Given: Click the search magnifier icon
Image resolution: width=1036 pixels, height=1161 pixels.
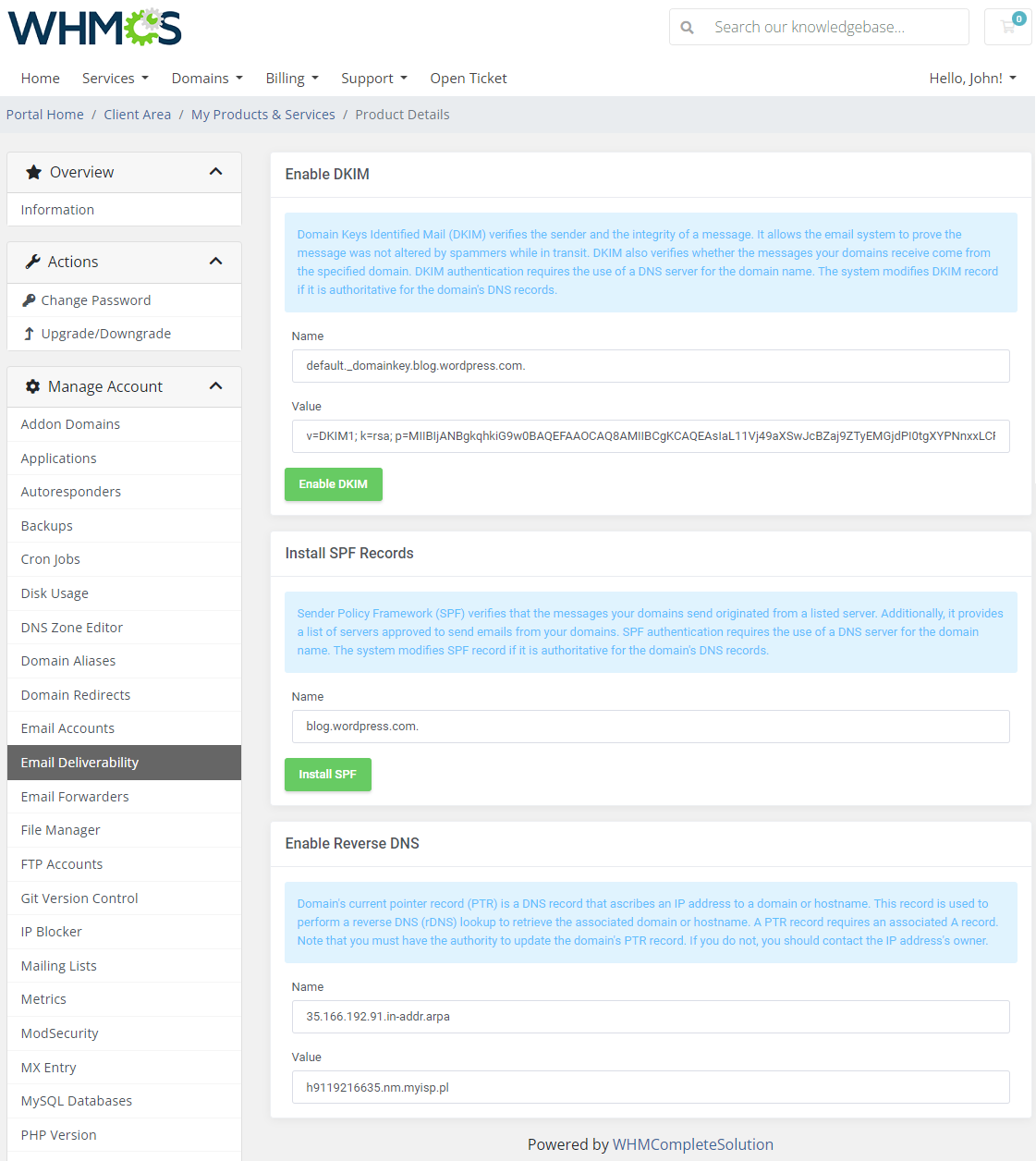Looking at the screenshot, I should coord(688,28).
